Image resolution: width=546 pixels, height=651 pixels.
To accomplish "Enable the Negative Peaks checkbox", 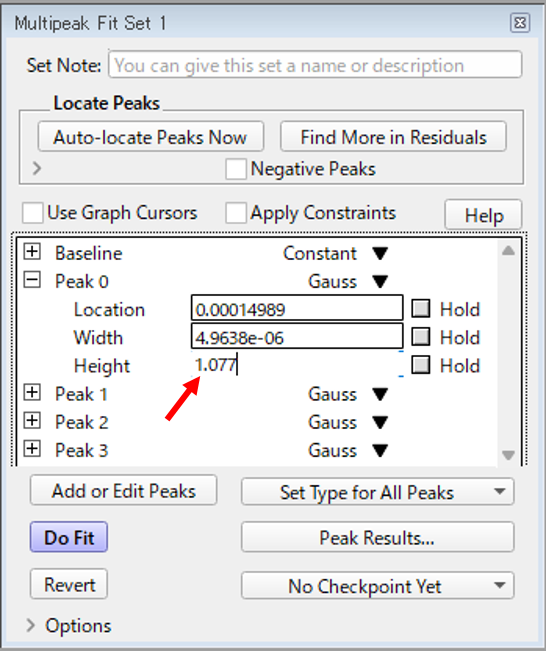I will pos(236,169).
